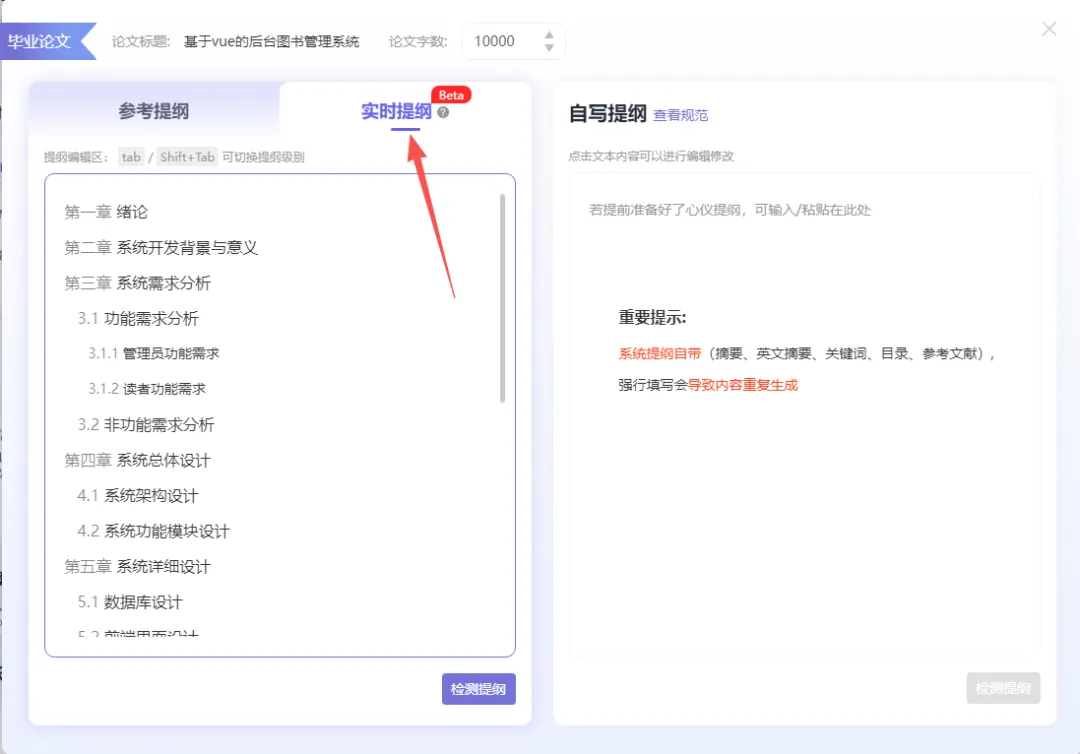
Task: Click the help icon beside 实时提纲
Action: coord(442,112)
